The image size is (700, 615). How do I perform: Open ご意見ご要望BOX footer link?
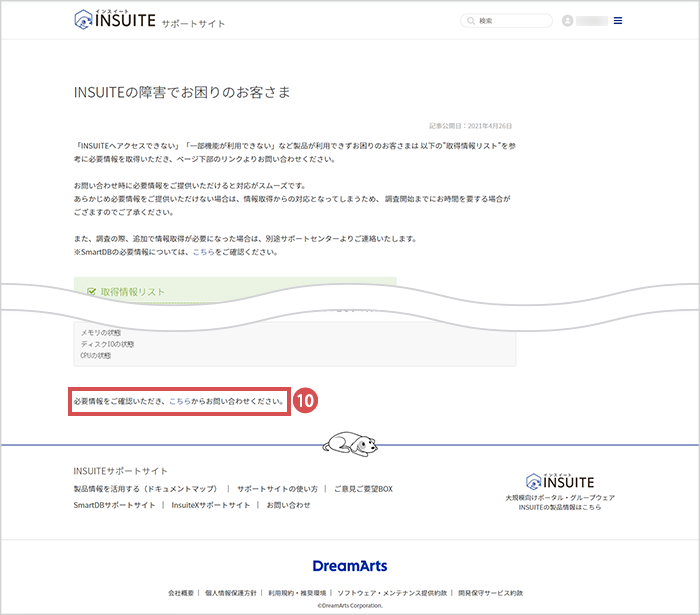pos(363,489)
